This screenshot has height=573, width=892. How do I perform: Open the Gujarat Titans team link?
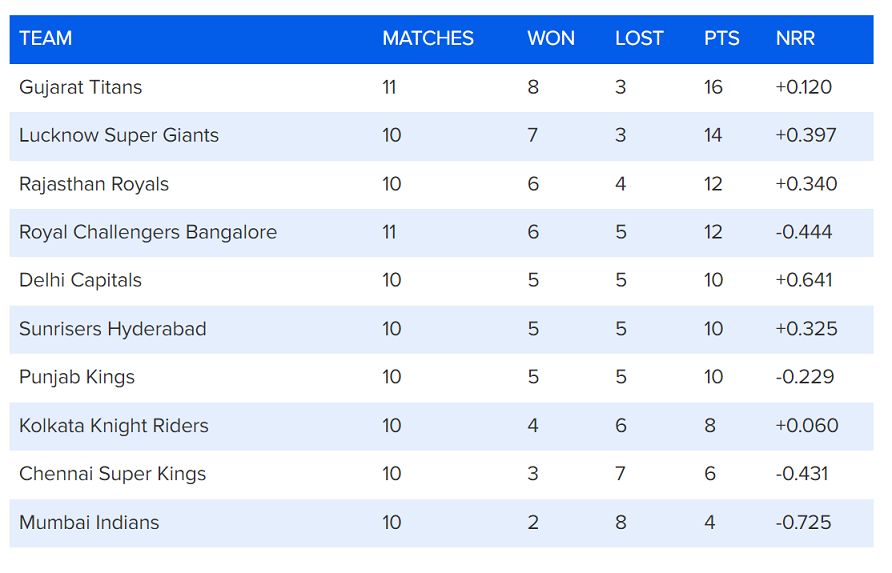(x=80, y=87)
